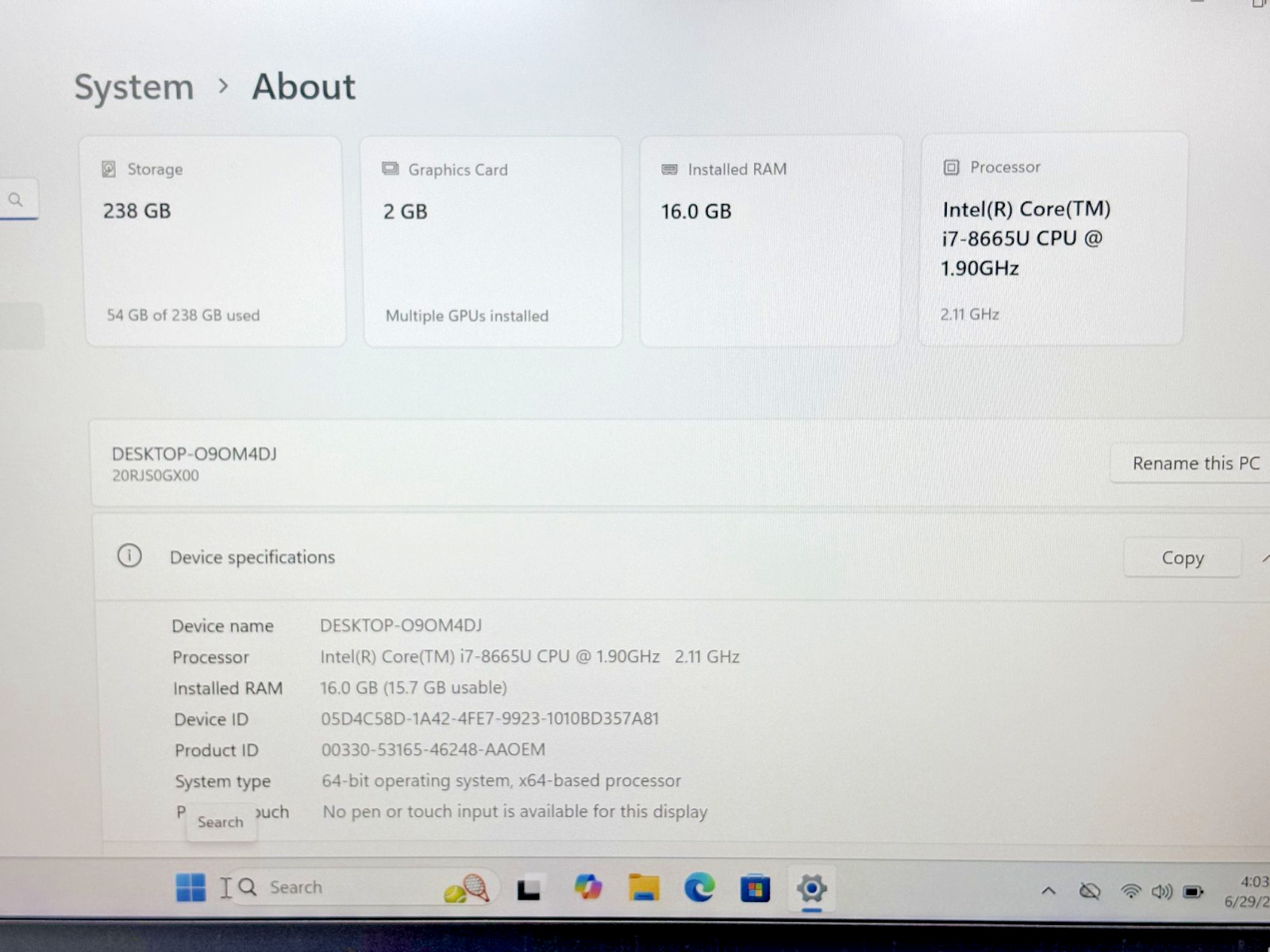Click 'Multiple GPUs installed' text

pos(467,316)
